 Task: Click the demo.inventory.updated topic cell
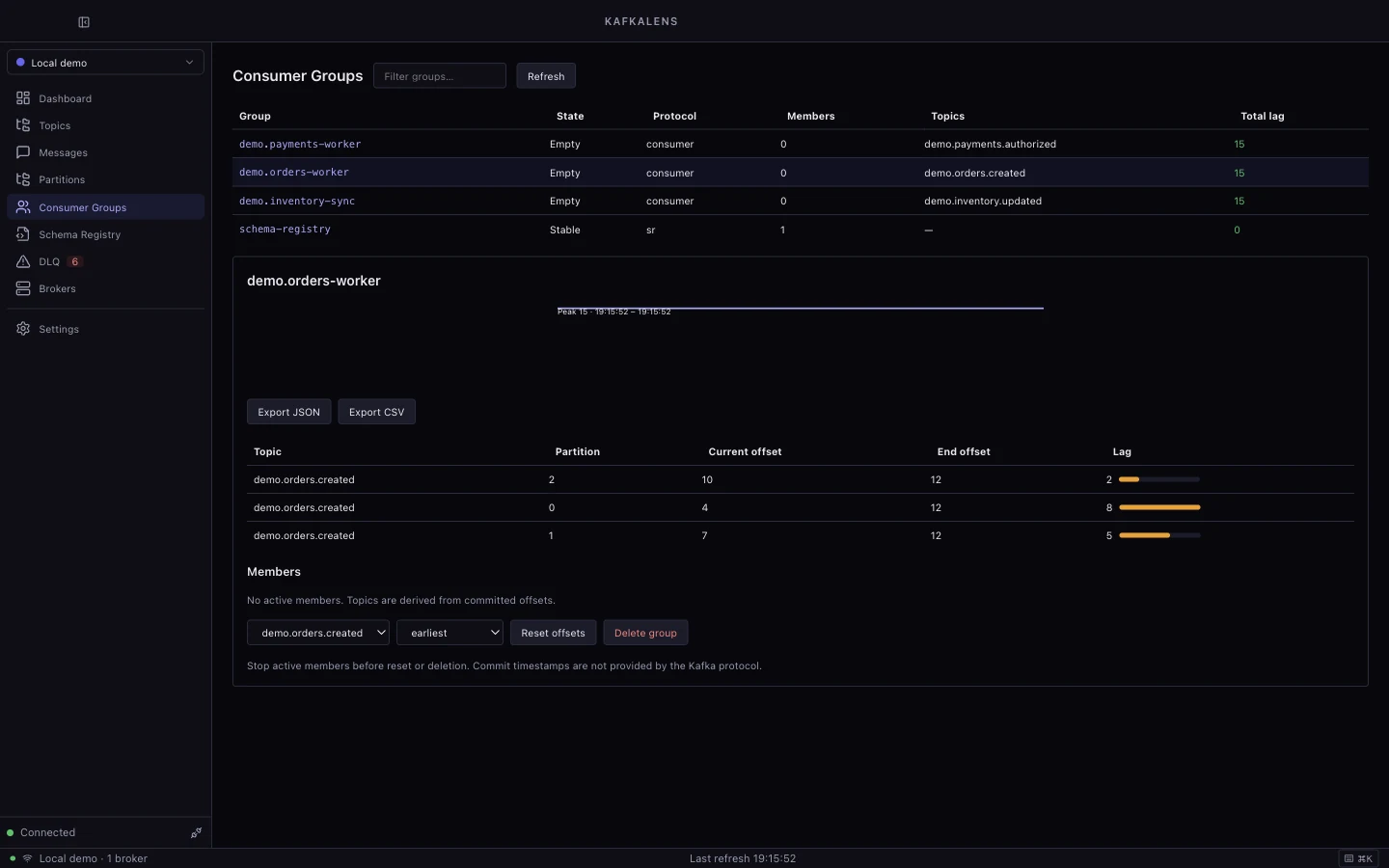coord(983,201)
